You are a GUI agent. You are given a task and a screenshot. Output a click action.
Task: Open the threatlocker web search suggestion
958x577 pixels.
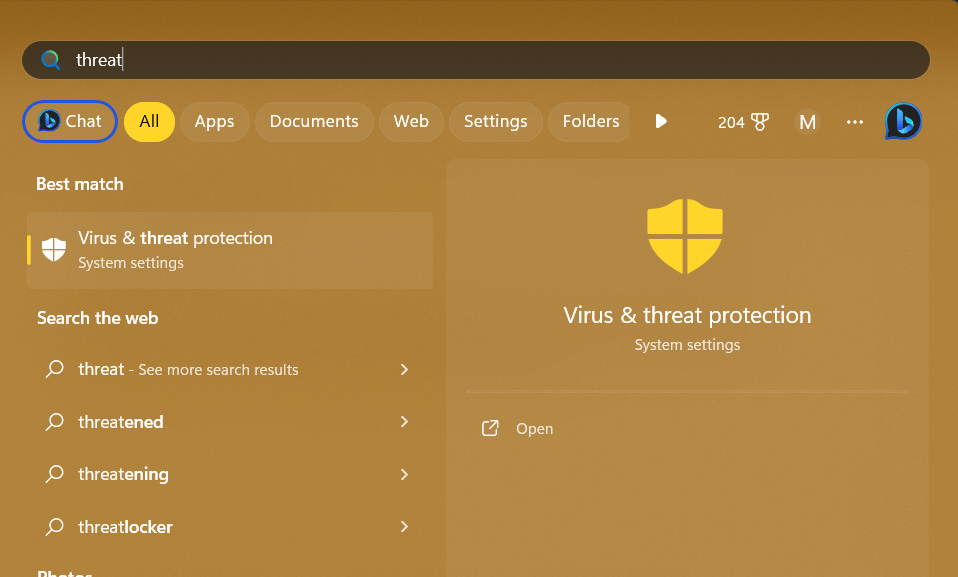pos(125,526)
